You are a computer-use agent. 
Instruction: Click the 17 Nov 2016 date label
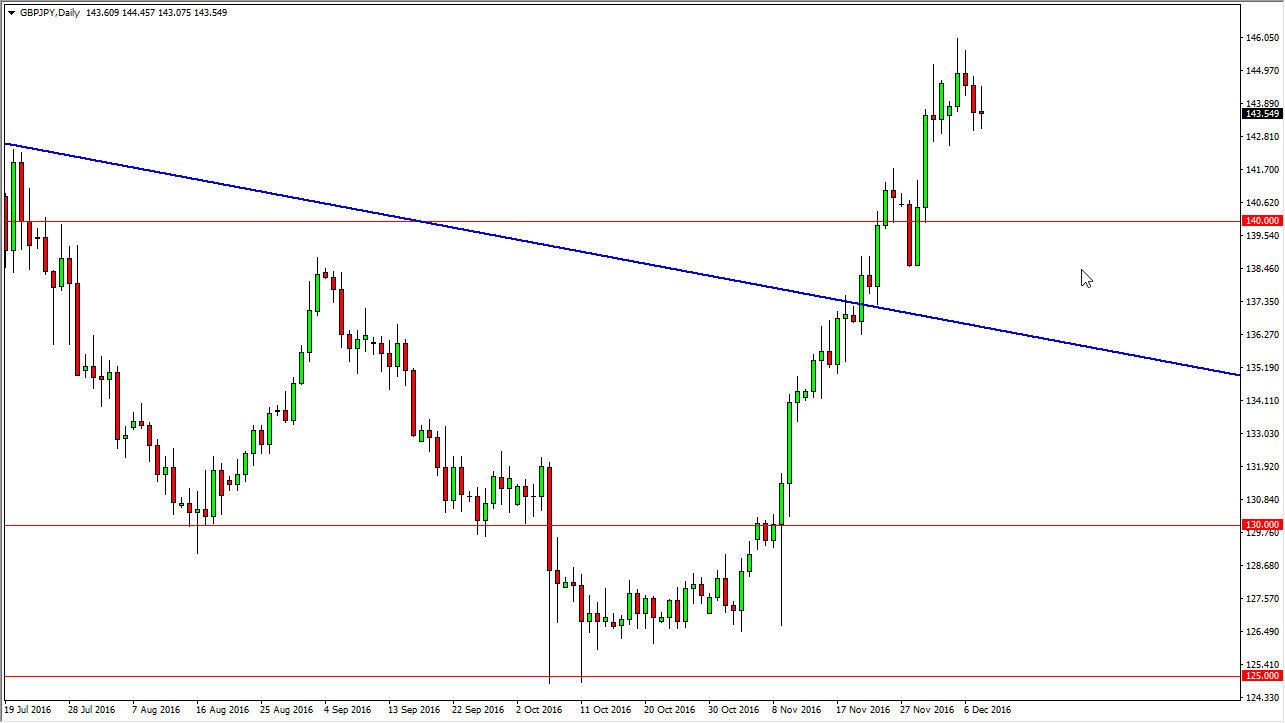(862, 710)
